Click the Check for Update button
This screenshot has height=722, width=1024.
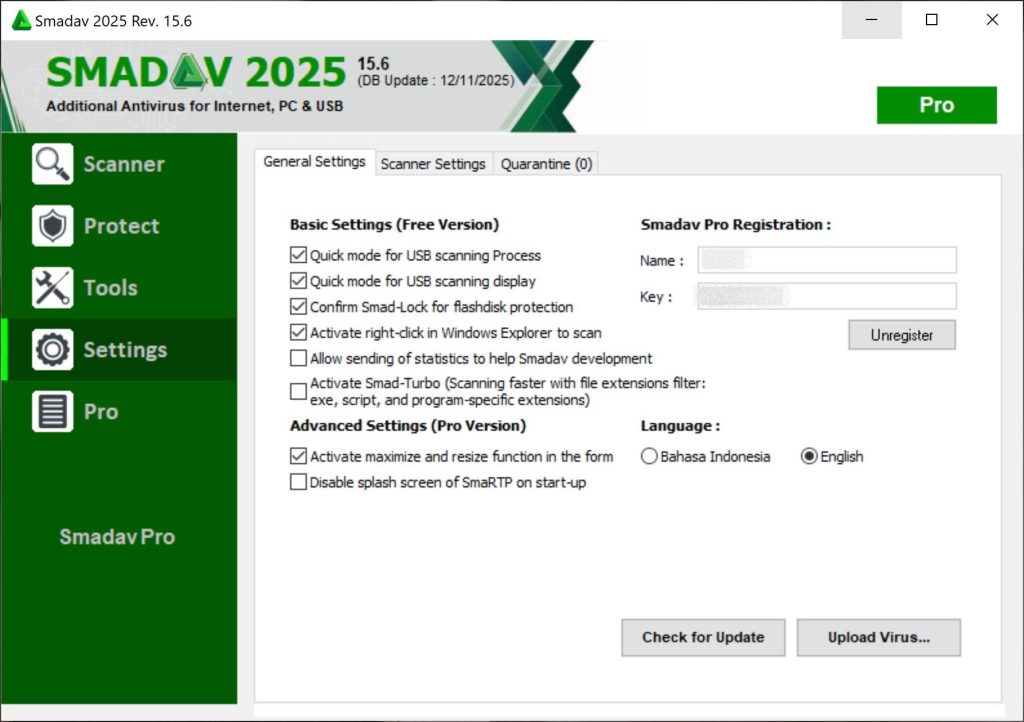(x=703, y=637)
